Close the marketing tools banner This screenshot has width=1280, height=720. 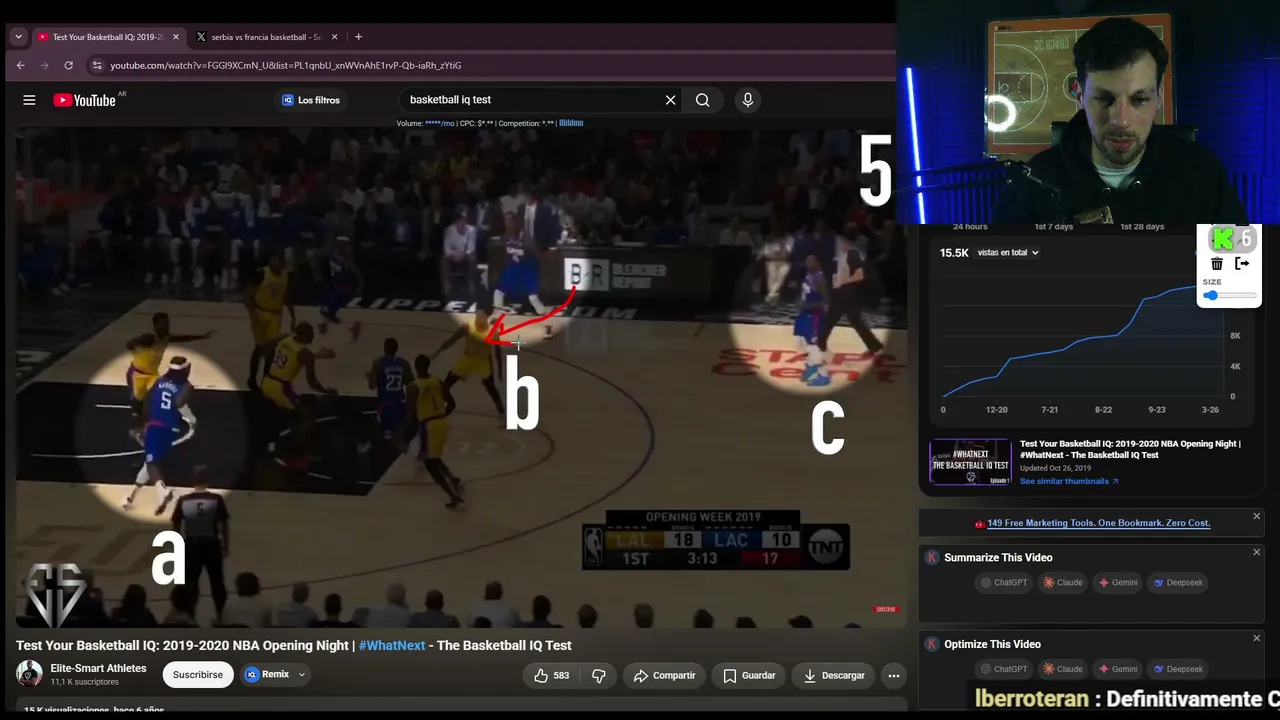1257,516
